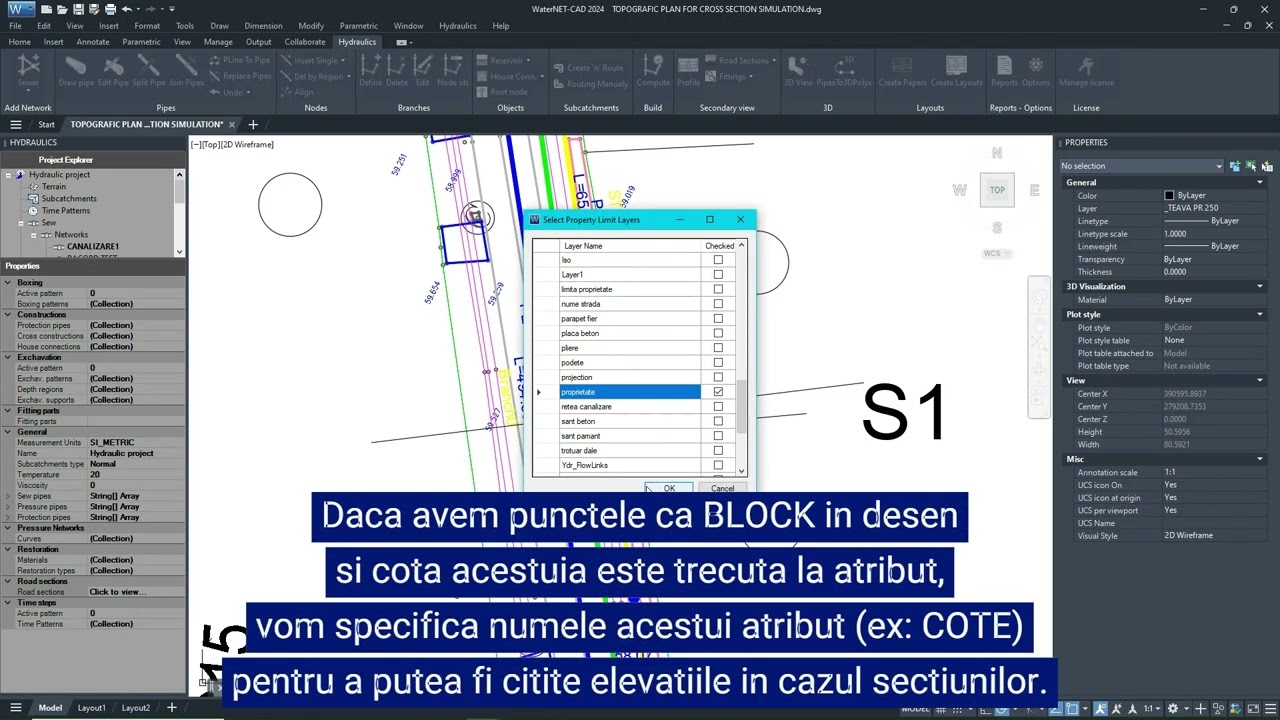Open the File menu

point(15,26)
